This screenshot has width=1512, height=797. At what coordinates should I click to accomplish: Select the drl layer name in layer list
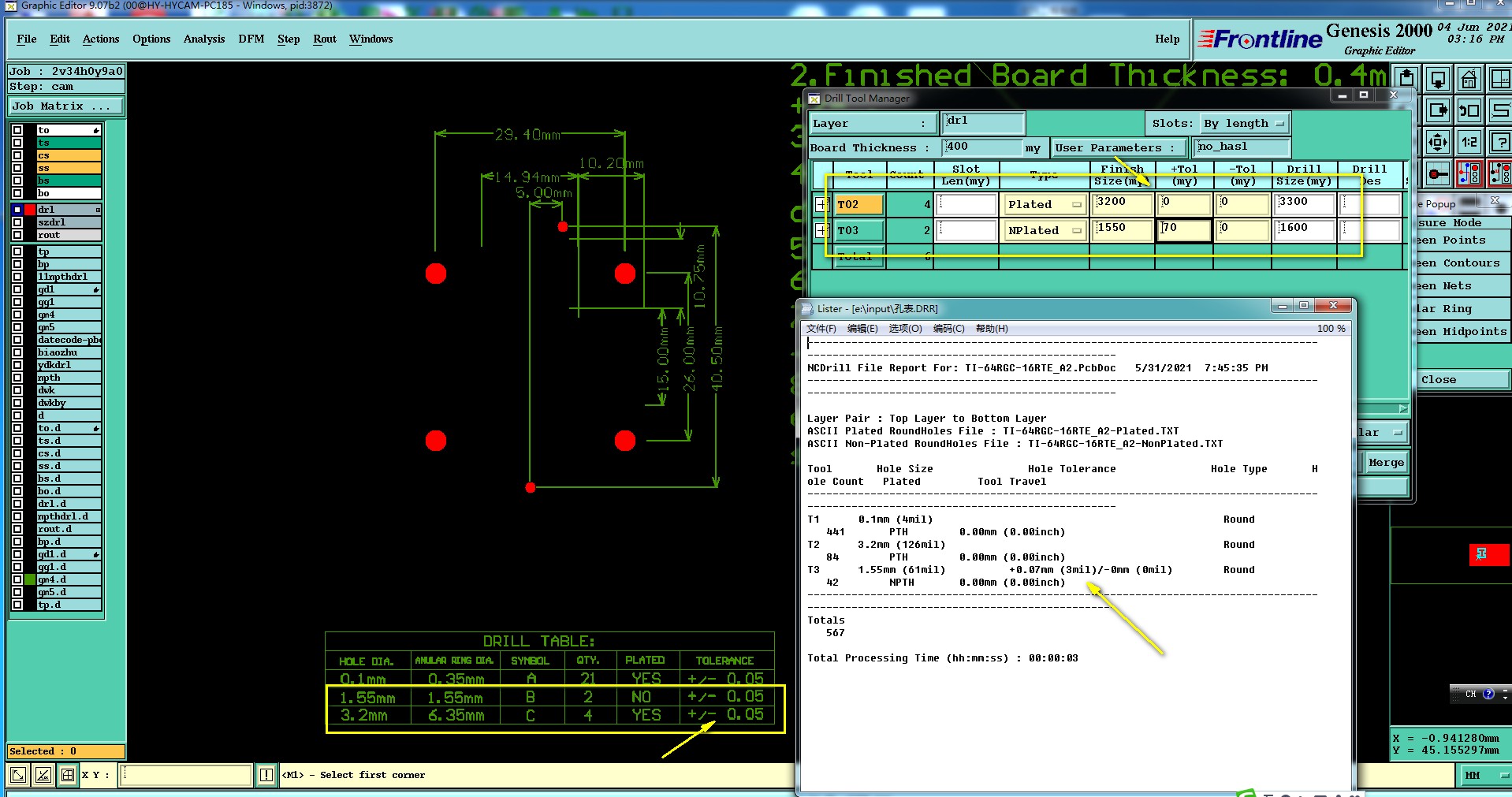click(x=69, y=210)
